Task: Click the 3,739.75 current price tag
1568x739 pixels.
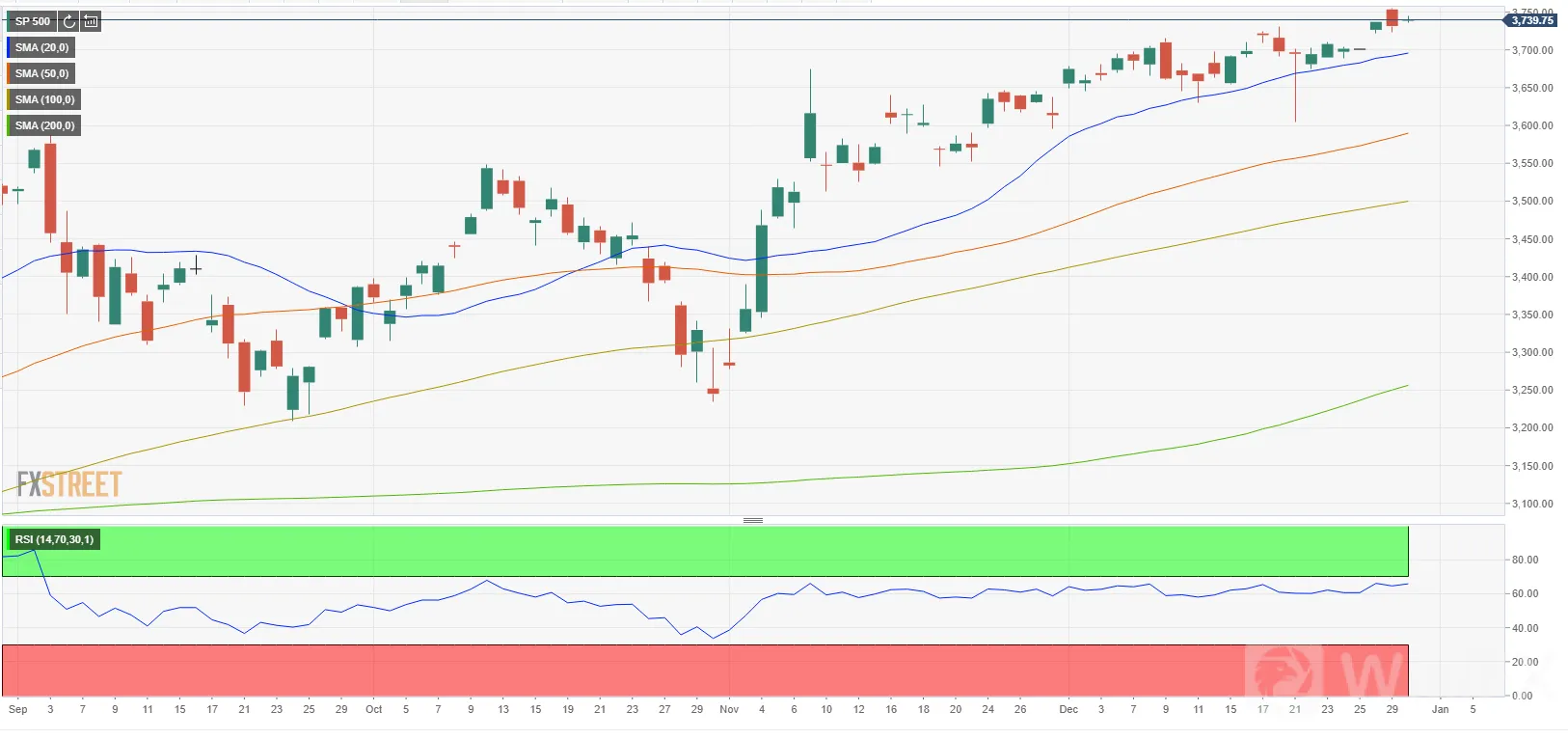Action: [1530, 20]
